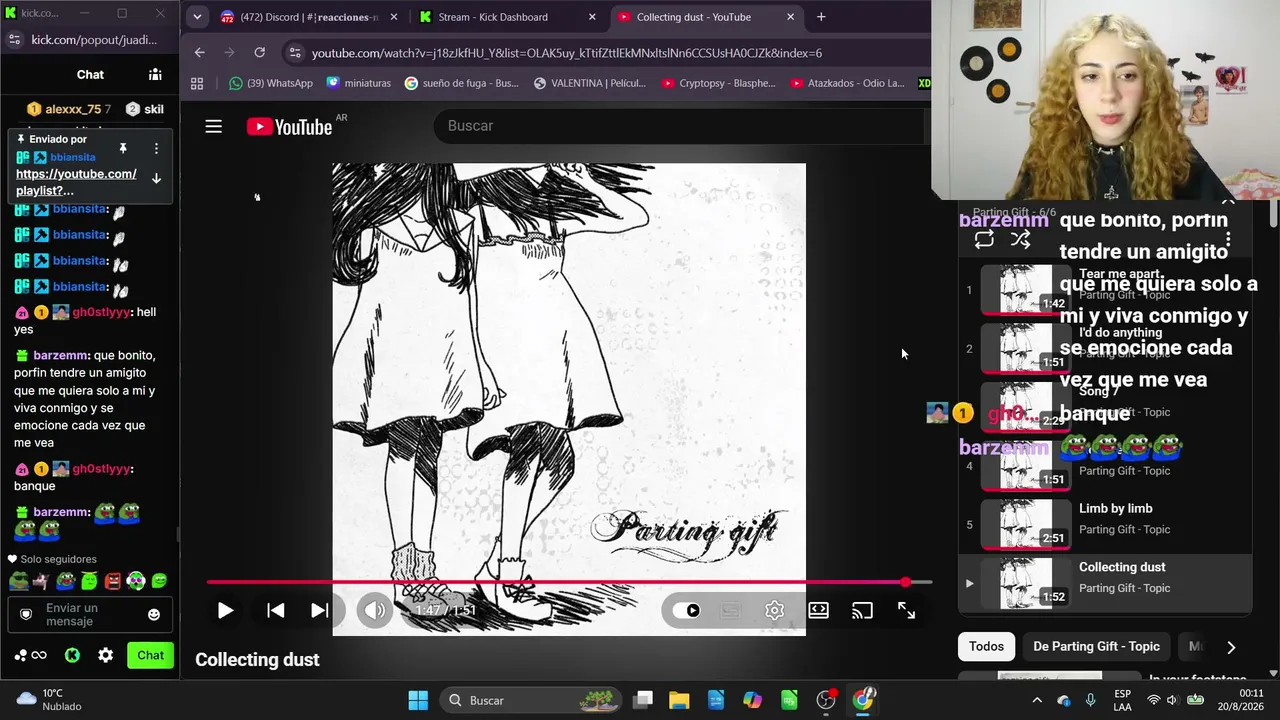Expand the pinned message down arrow
This screenshot has width=1280, height=720.
point(156,179)
